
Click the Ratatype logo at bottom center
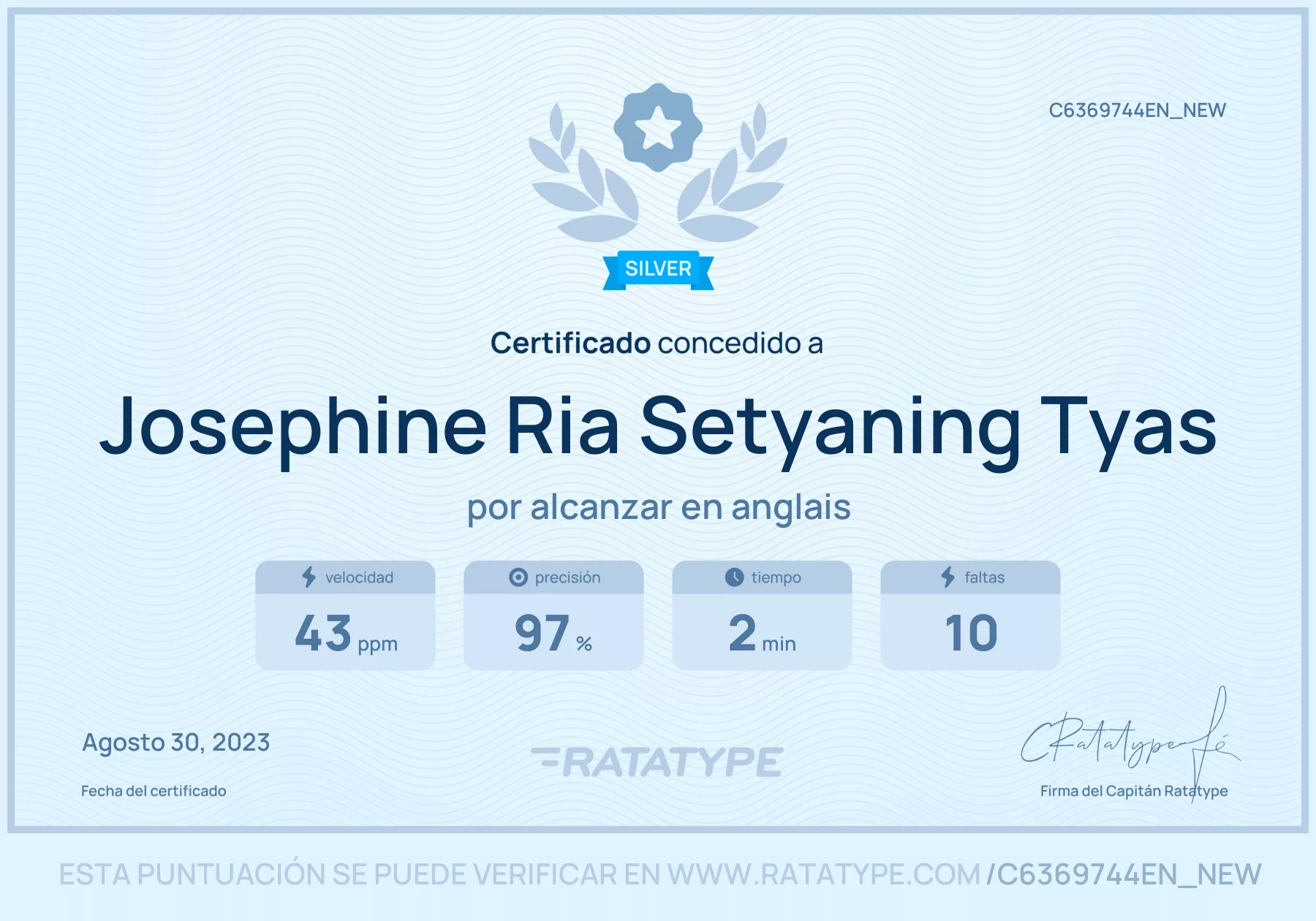pyautogui.click(x=657, y=762)
